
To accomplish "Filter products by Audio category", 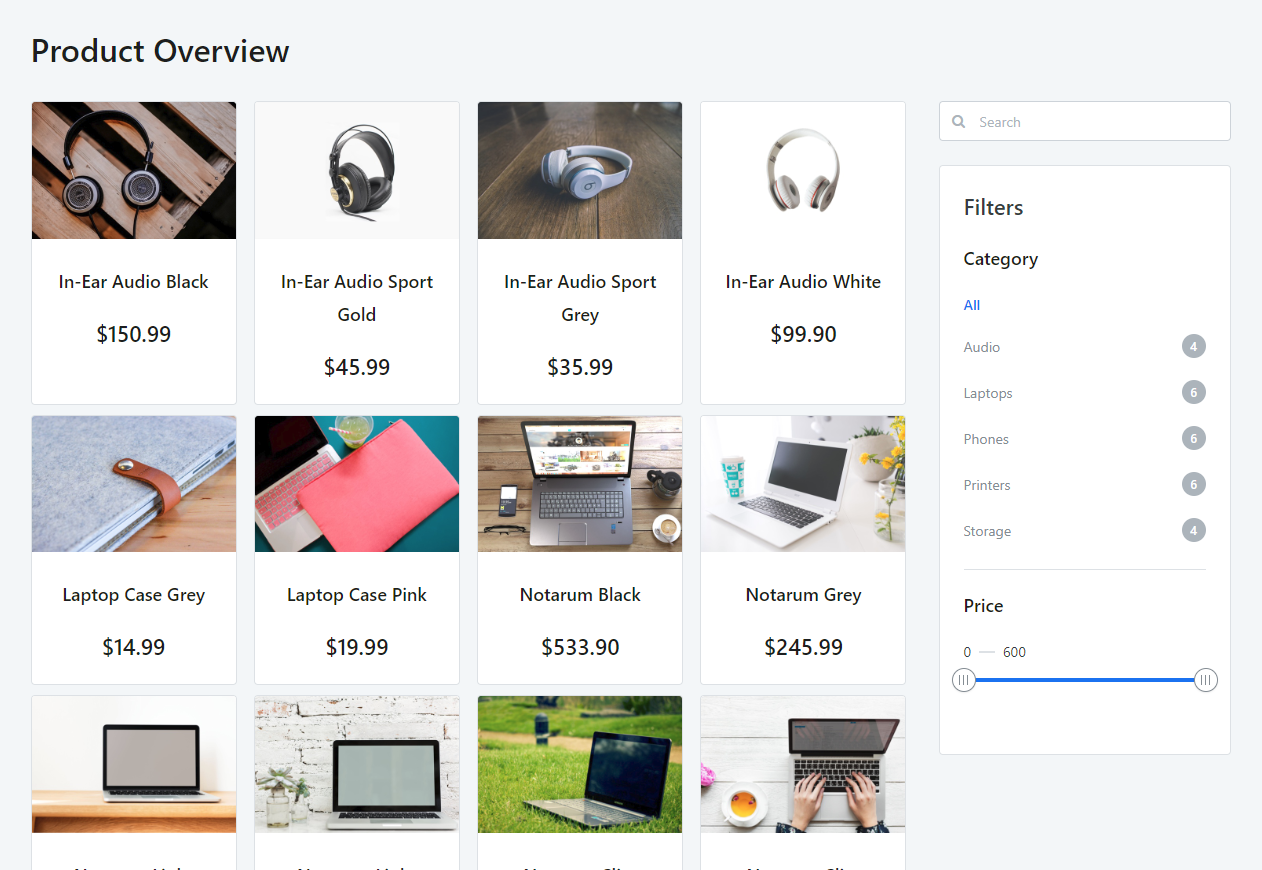I will (x=982, y=347).
